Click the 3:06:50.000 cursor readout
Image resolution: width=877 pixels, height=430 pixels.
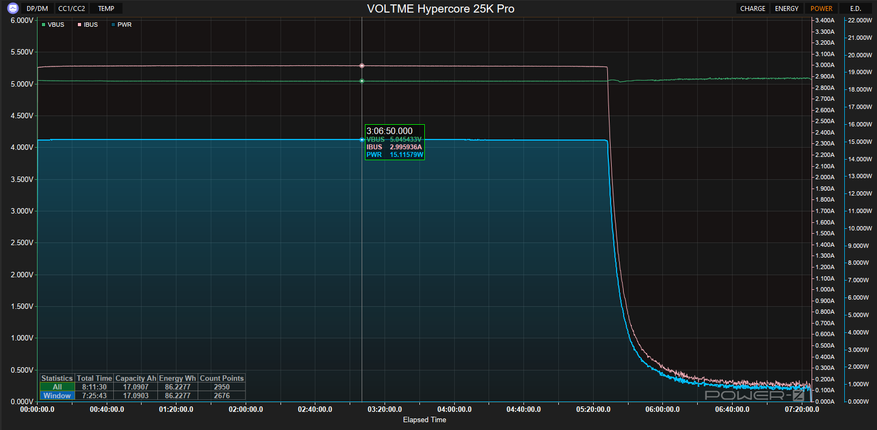point(389,130)
